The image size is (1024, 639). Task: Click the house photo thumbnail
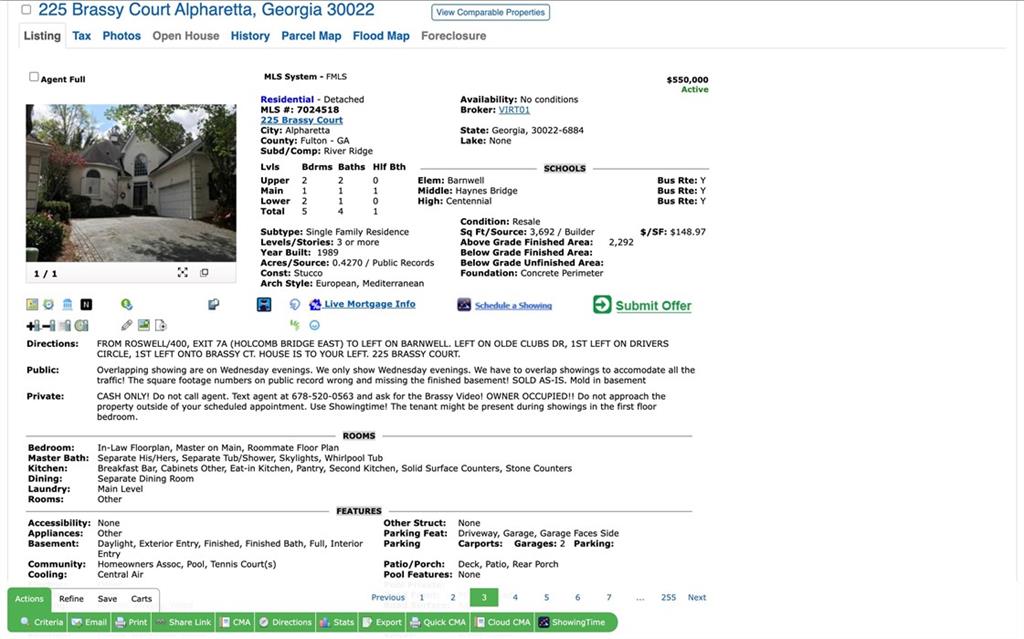[131, 183]
